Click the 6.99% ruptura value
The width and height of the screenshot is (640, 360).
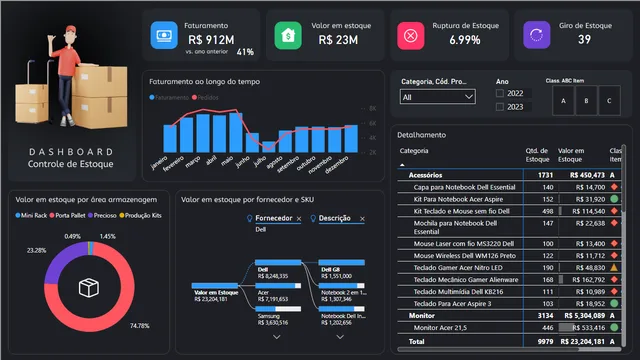coord(464,40)
